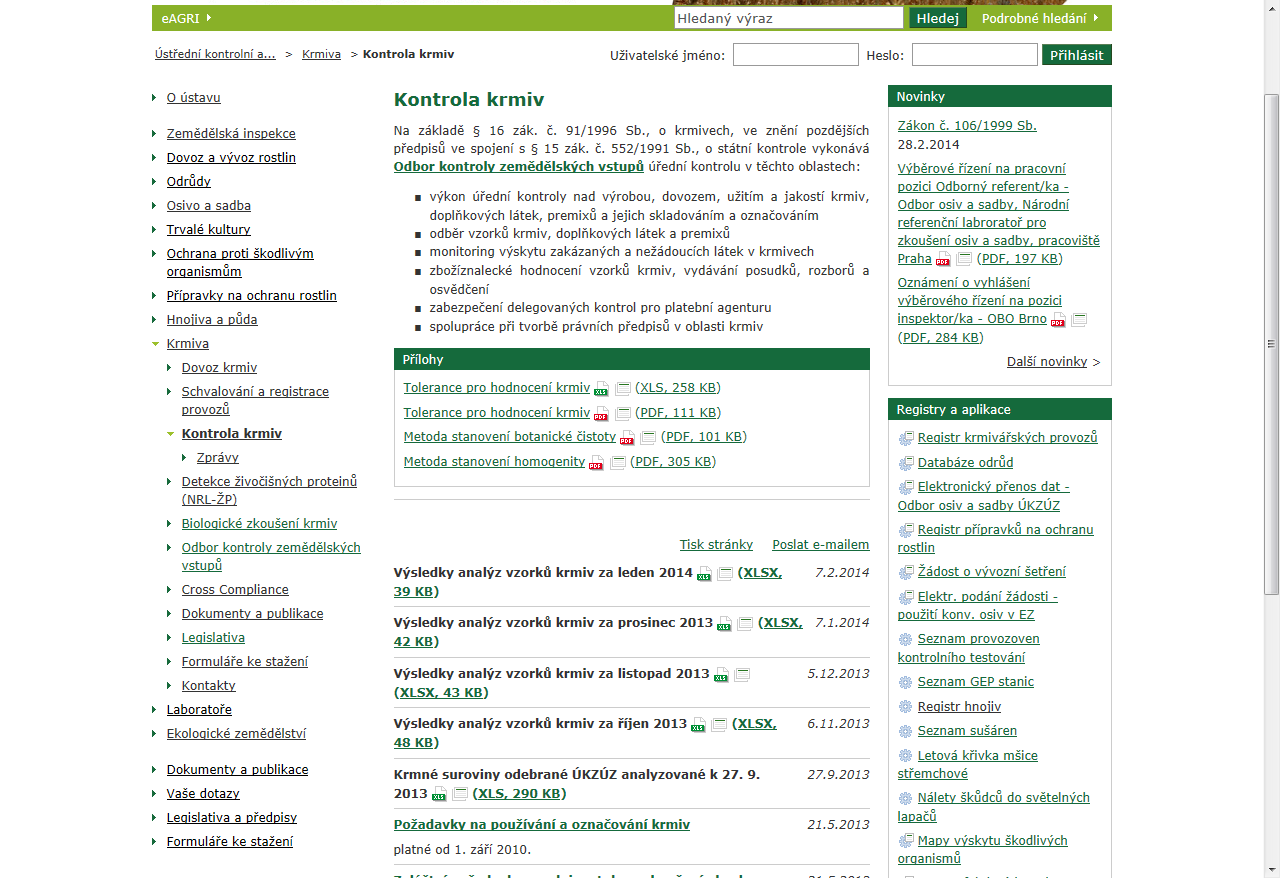Open XLSX, 43 KB file link
This screenshot has height=878, width=1280.
pyautogui.click(x=440, y=693)
